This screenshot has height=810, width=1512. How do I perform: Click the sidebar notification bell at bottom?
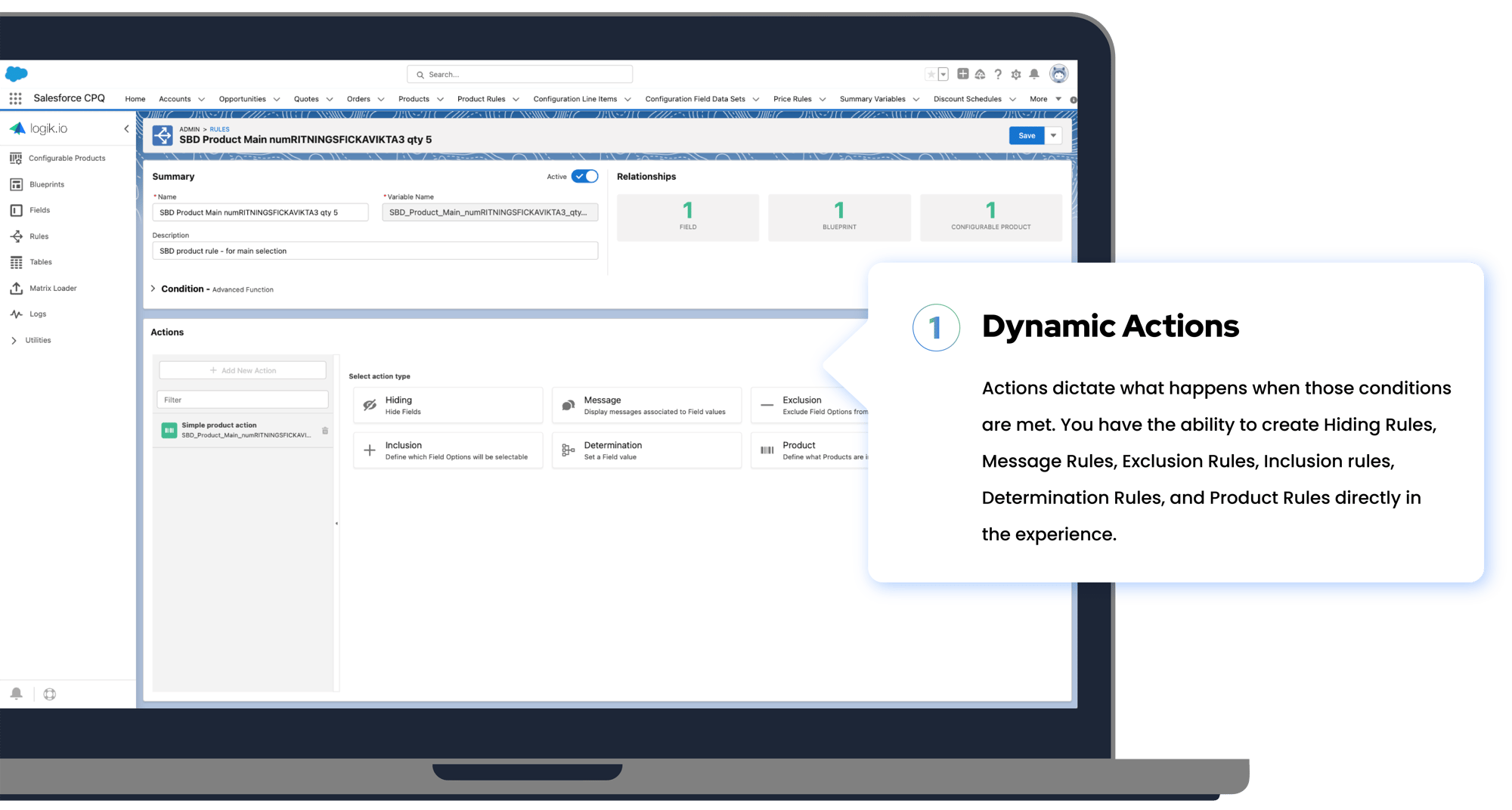[16, 694]
